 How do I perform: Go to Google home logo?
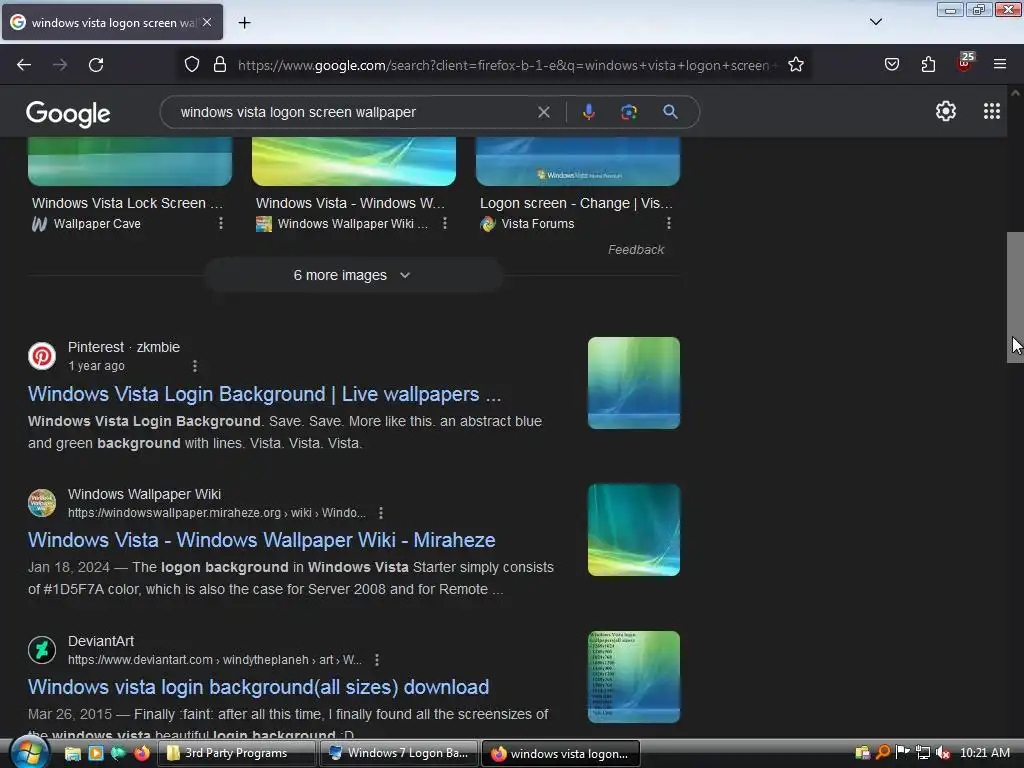pos(68,114)
